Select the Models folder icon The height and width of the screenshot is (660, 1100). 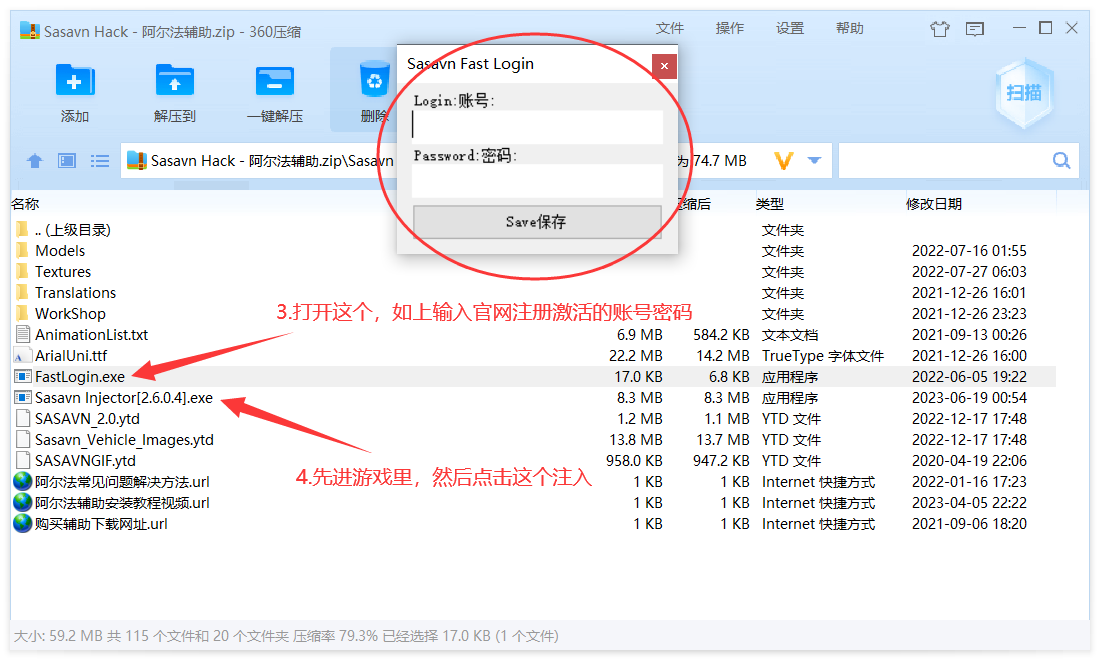pyautogui.click(x=22, y=250)
